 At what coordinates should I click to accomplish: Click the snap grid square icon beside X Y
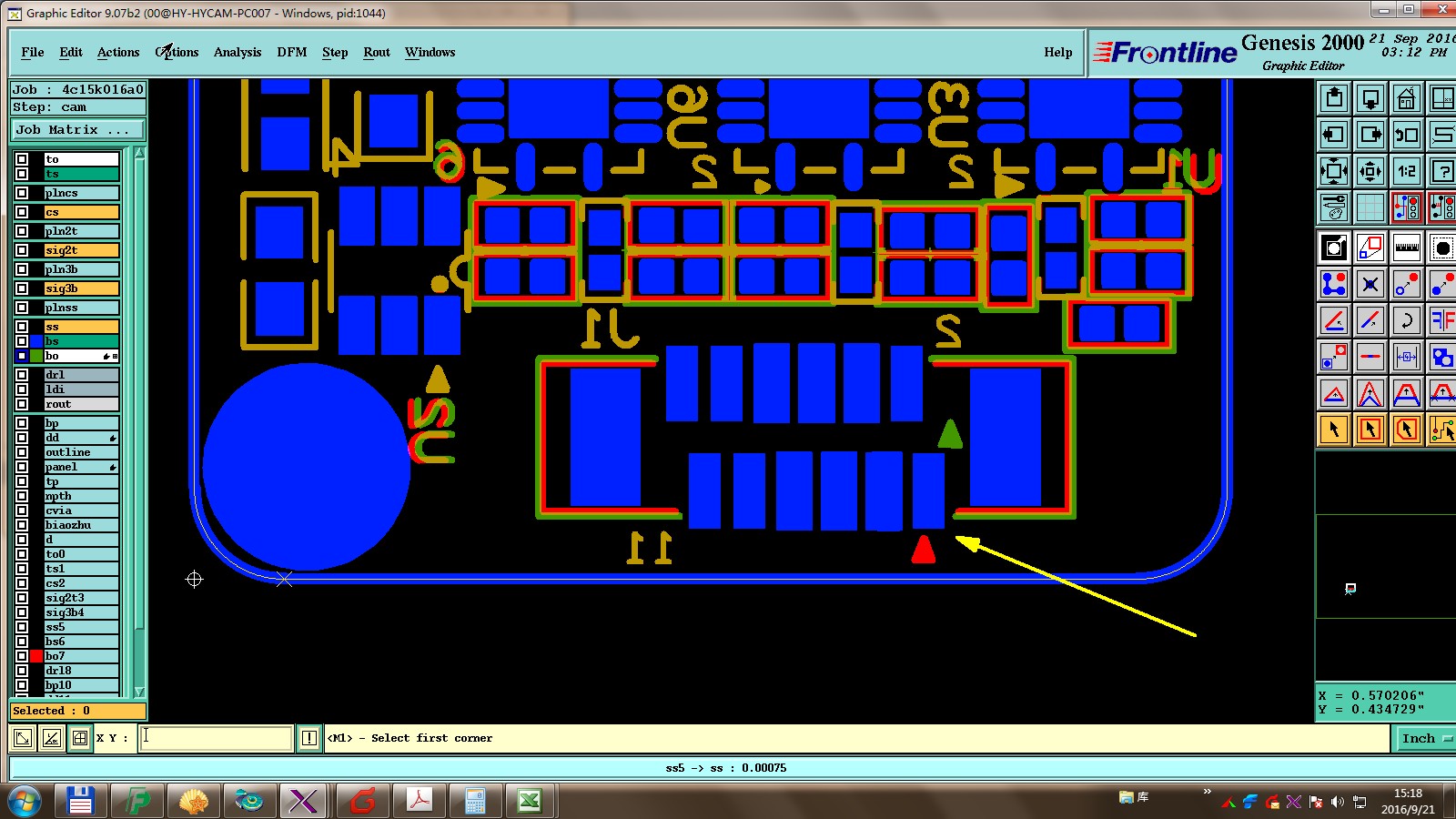[x=80, y=738]
